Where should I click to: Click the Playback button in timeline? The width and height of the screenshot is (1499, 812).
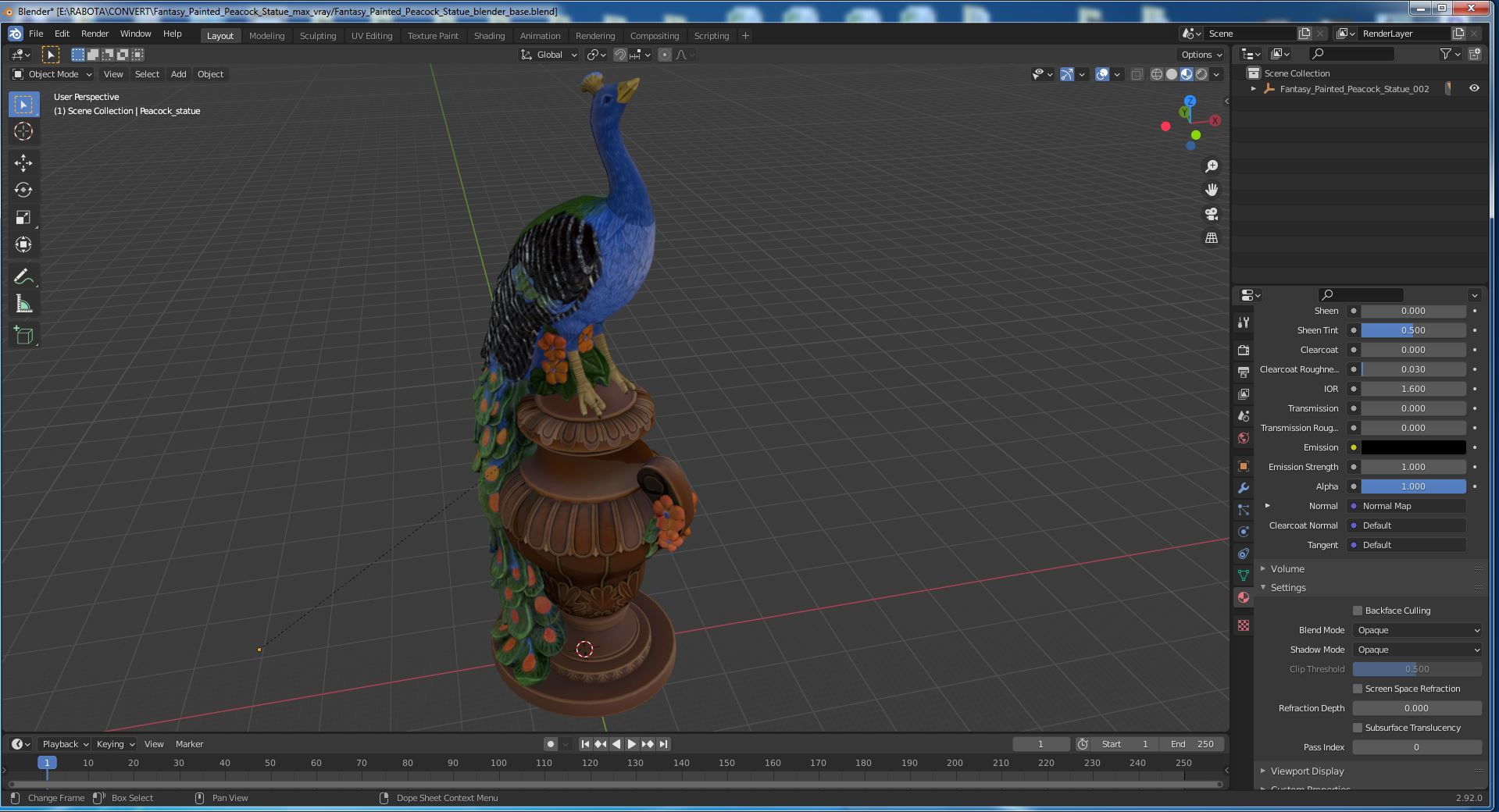65,744
